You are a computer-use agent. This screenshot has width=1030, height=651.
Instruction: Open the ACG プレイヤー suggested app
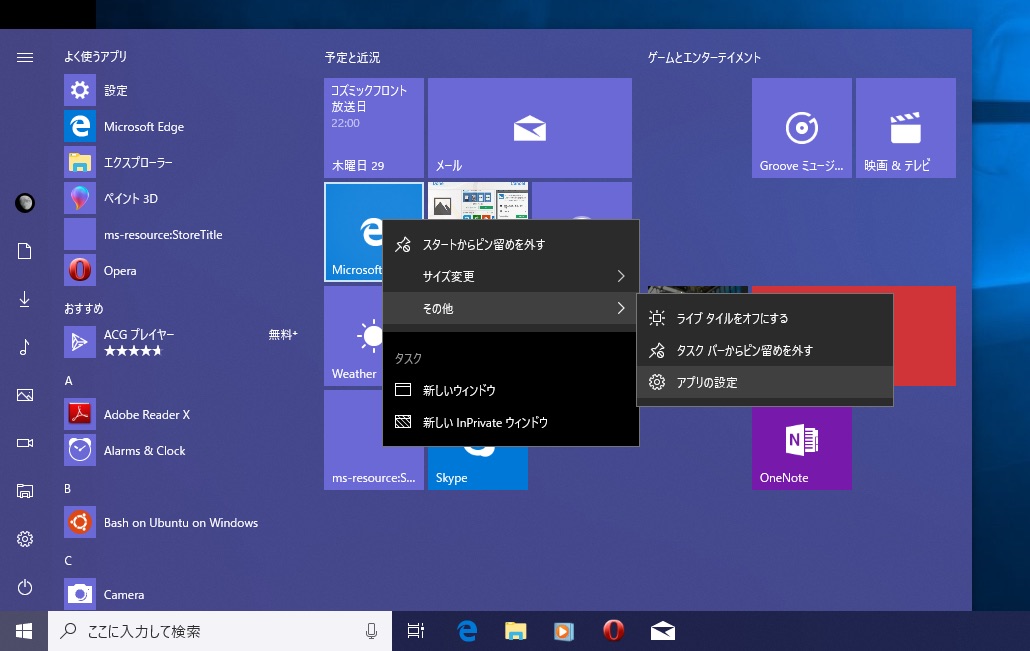click(181, 342)
